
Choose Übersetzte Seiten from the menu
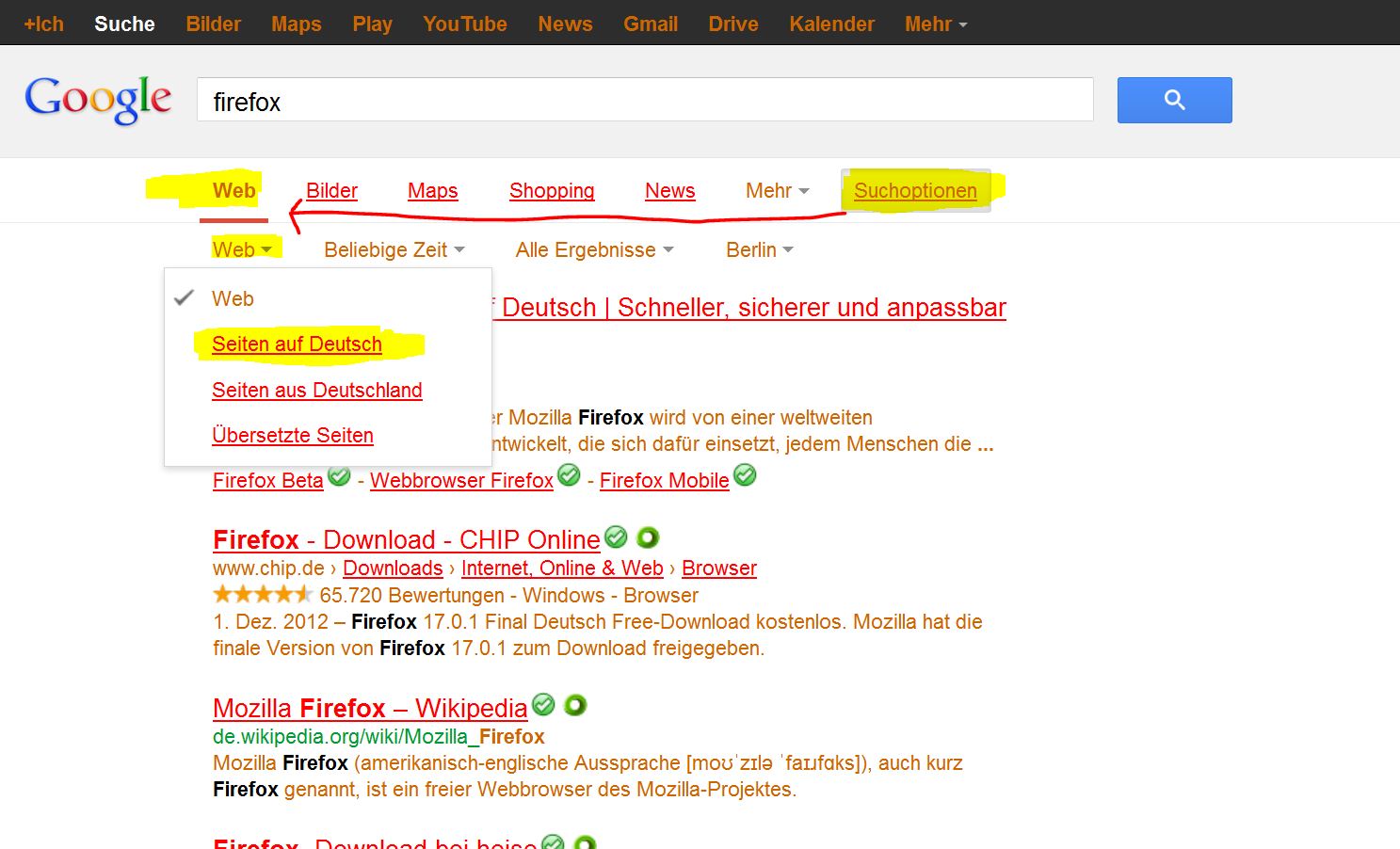[x=293, y=435]
